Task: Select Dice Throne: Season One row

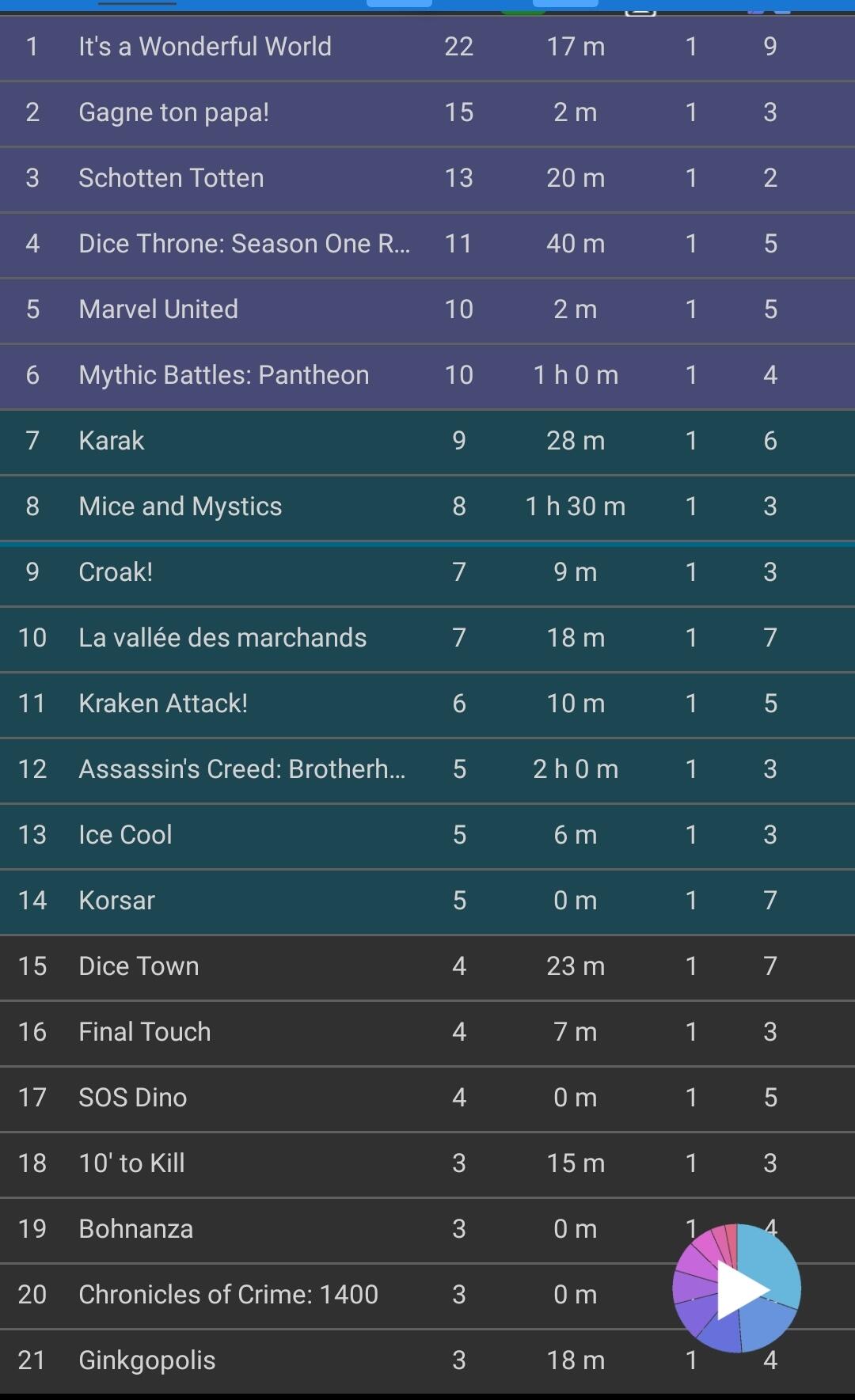Action: 427,245
